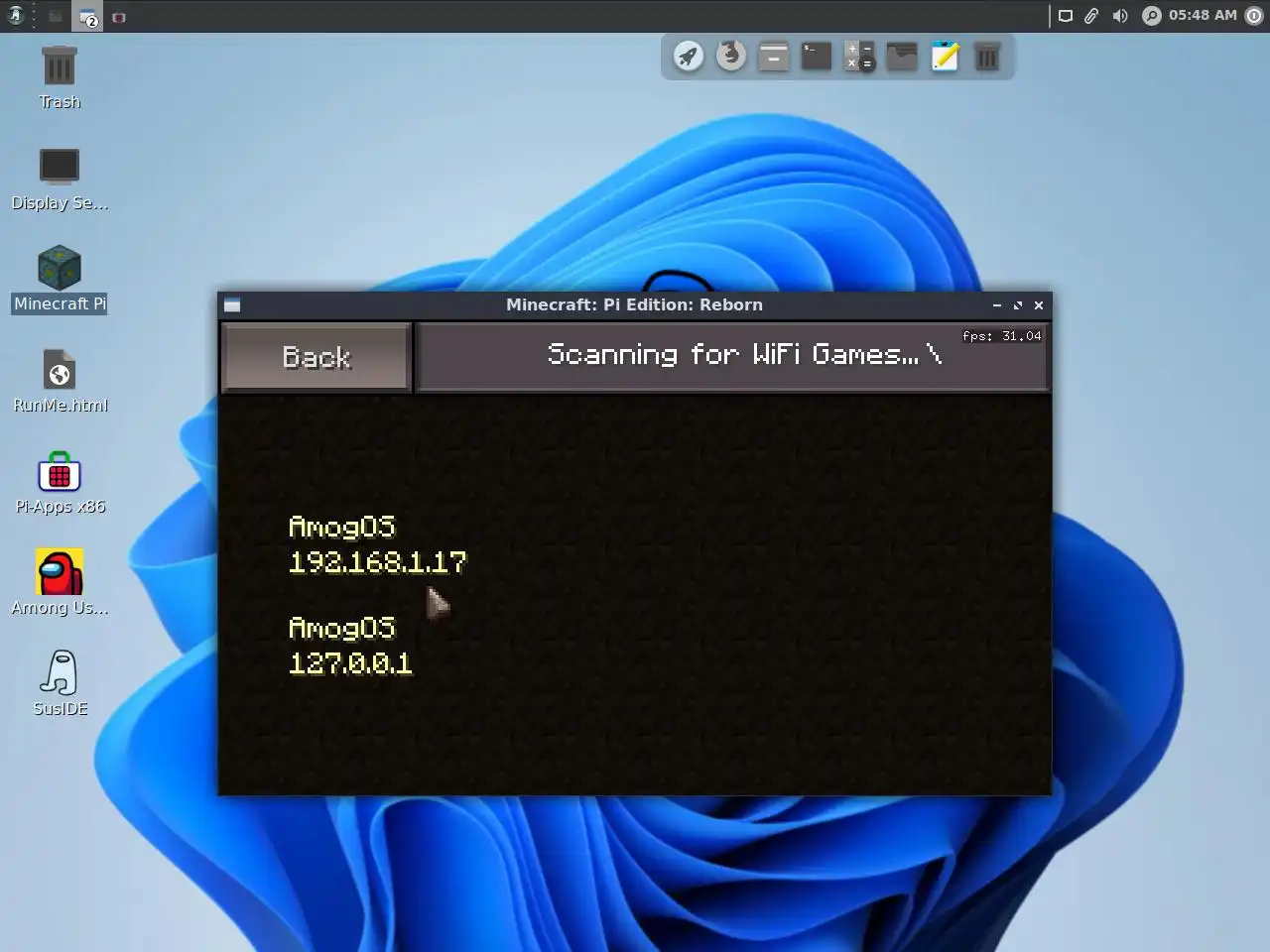This screenshot has height=952, width=1270.
Task: Open the Pi-Apps x86 desktop icon
Action: (60, 483)
